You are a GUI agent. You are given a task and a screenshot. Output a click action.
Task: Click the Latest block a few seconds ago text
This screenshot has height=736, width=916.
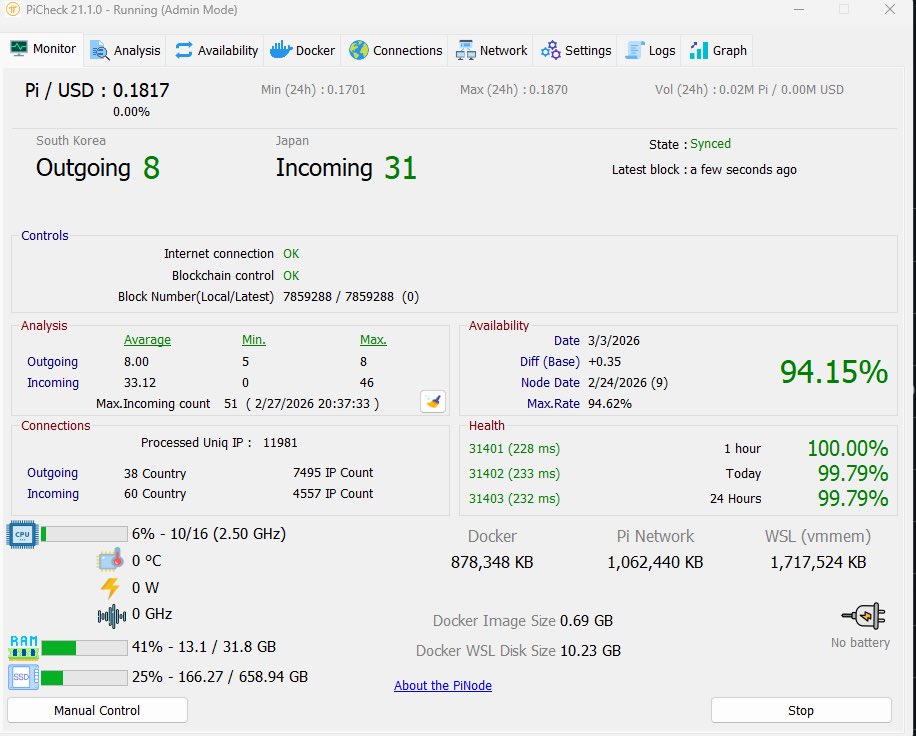(x=704, y=170)
